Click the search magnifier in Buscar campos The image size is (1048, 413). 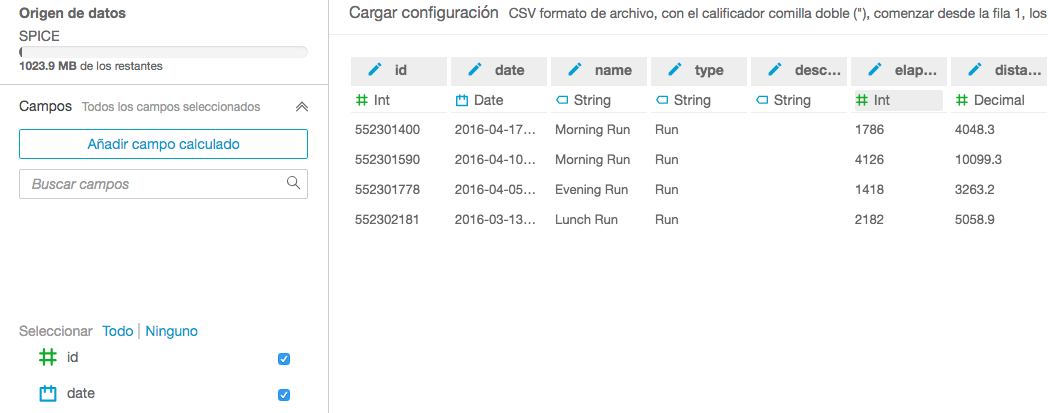293,183
